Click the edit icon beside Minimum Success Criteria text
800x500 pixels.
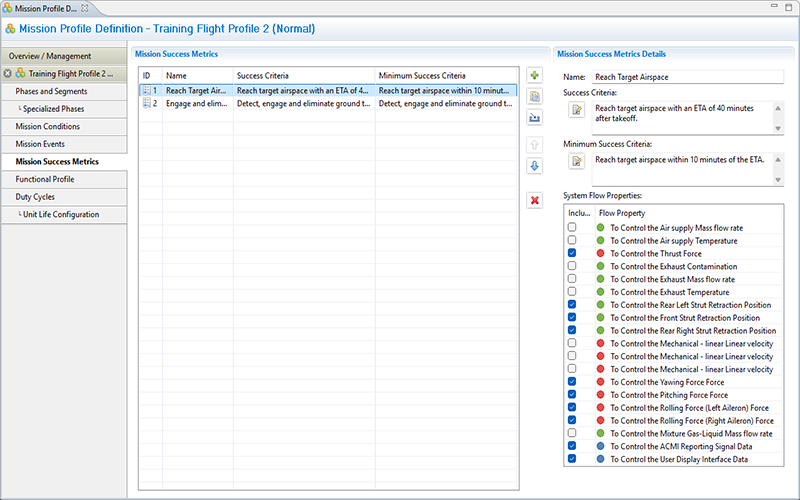tap(577, 161)
